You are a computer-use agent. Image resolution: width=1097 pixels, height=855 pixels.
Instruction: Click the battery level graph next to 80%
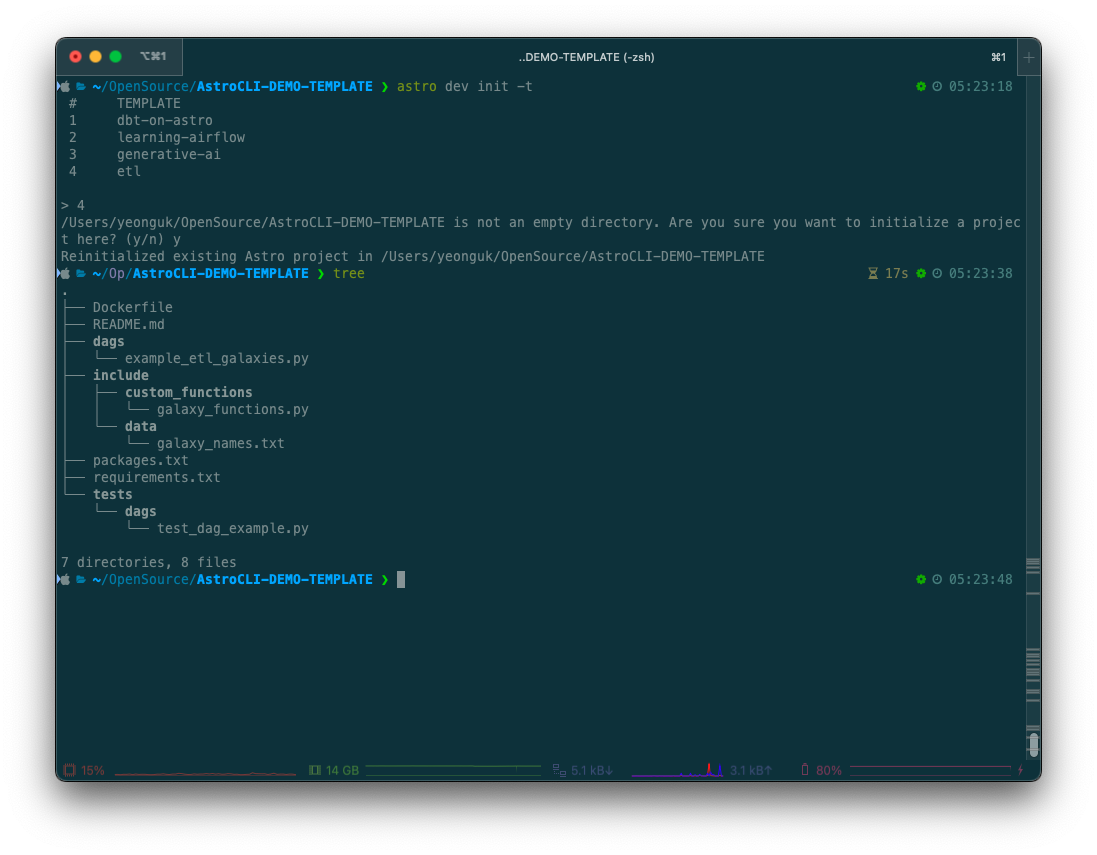pyautogui.click(x=930, y=769)
